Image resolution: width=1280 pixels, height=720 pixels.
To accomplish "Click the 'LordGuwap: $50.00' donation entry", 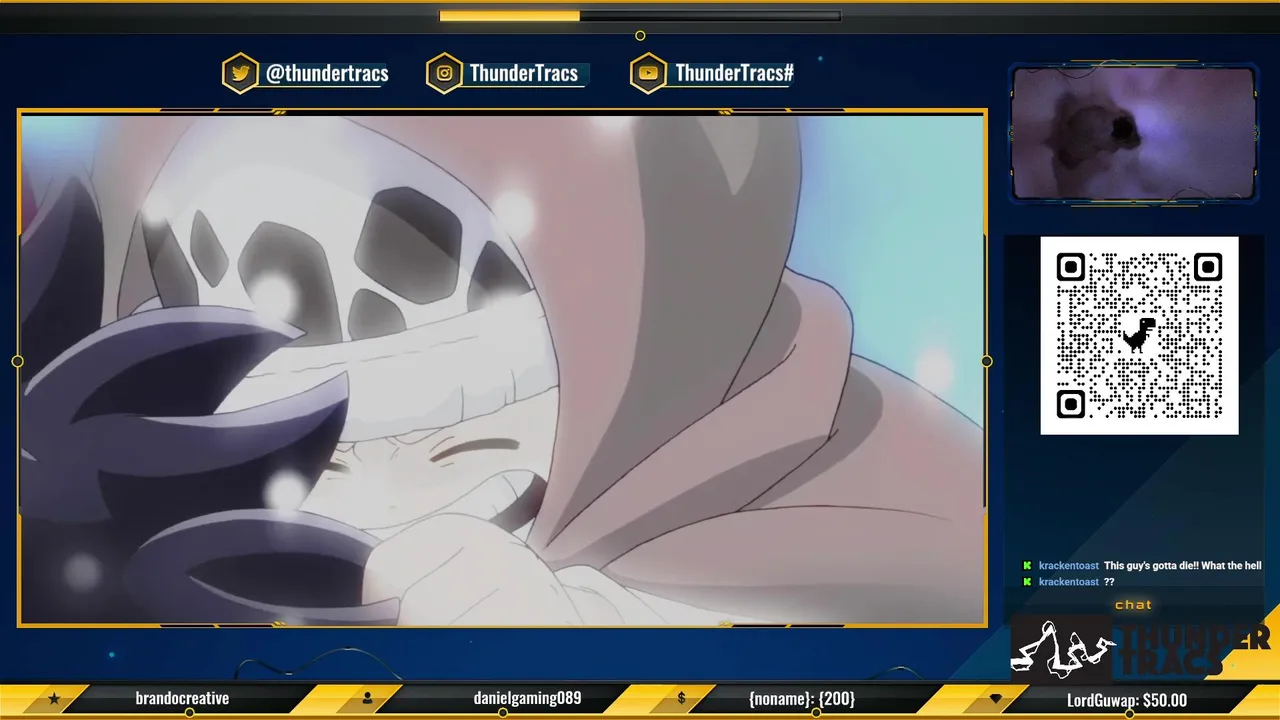I will pos(1127,700).
